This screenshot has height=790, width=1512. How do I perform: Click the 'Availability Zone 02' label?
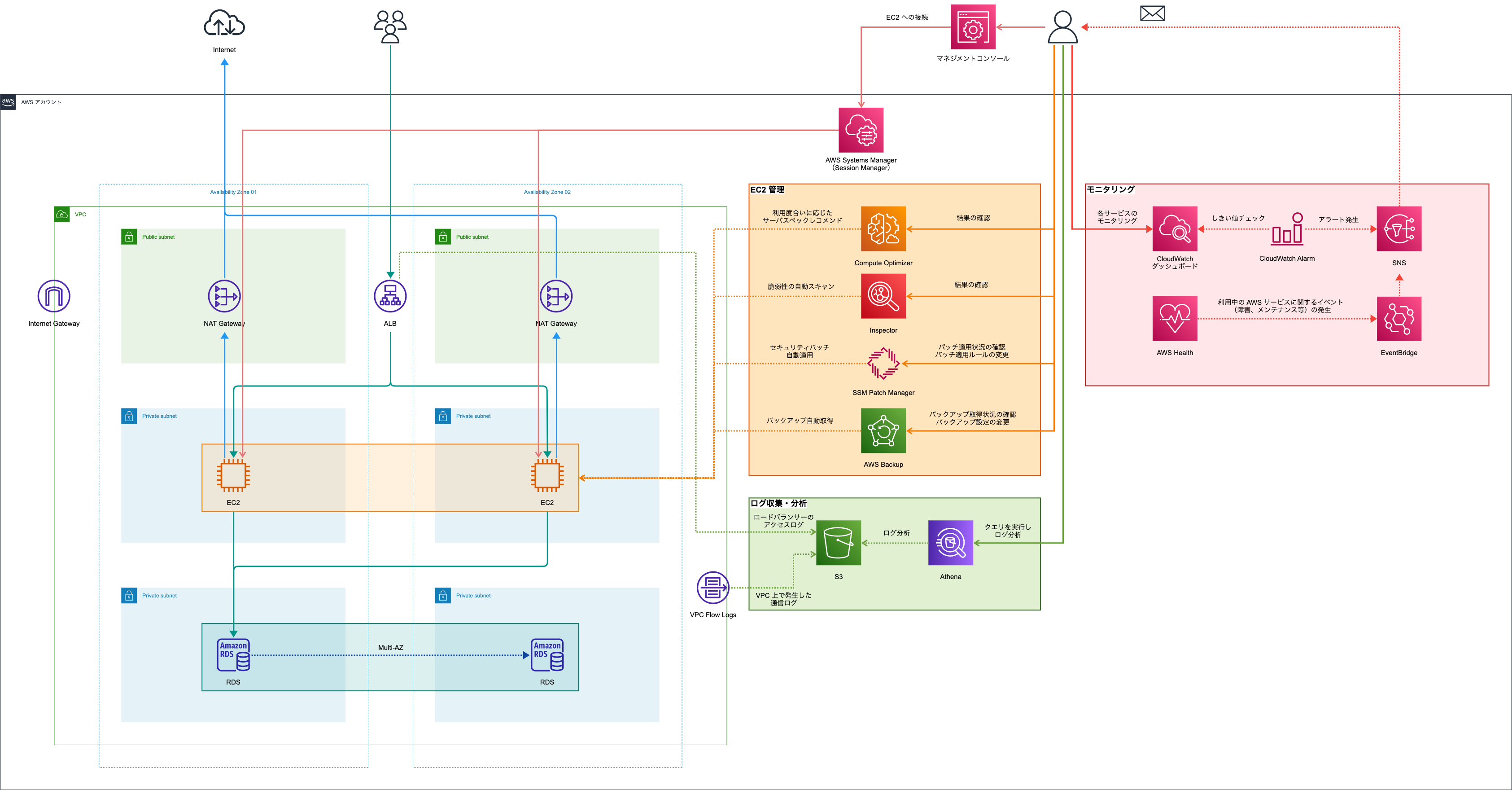[547, 192]
